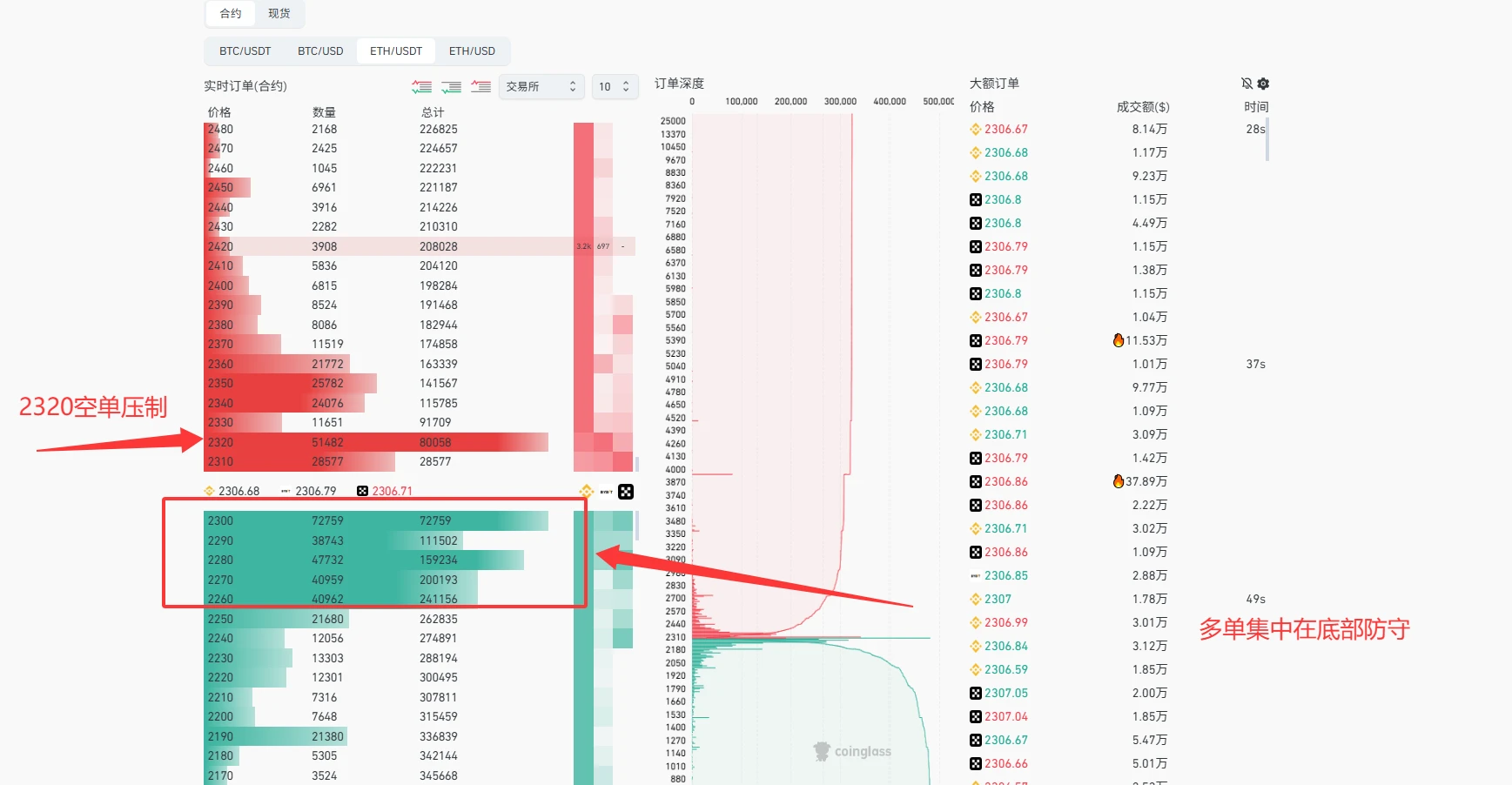The image size is (1512, 785).
Task: Click the 大额订单 panel title
Action: 994,84
